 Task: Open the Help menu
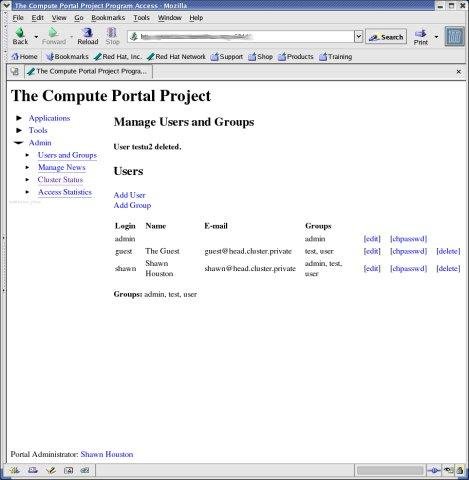(x=196, y=18)
